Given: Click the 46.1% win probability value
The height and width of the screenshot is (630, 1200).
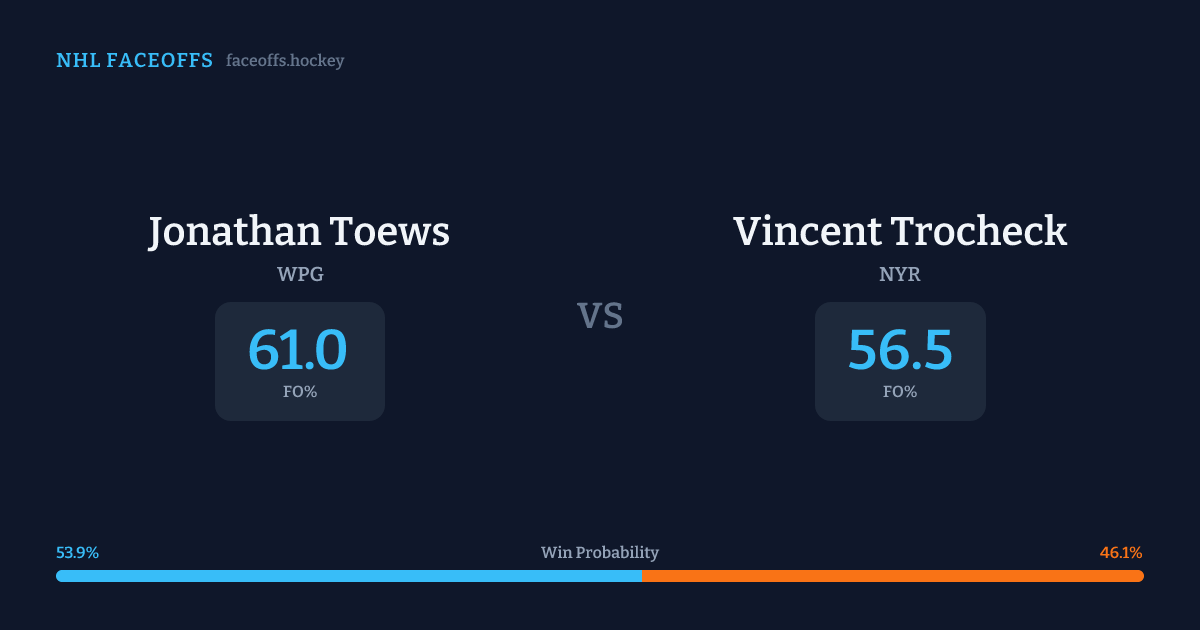Looking at the screenshot, I should pyautogui.click(x=1121, y=553).
